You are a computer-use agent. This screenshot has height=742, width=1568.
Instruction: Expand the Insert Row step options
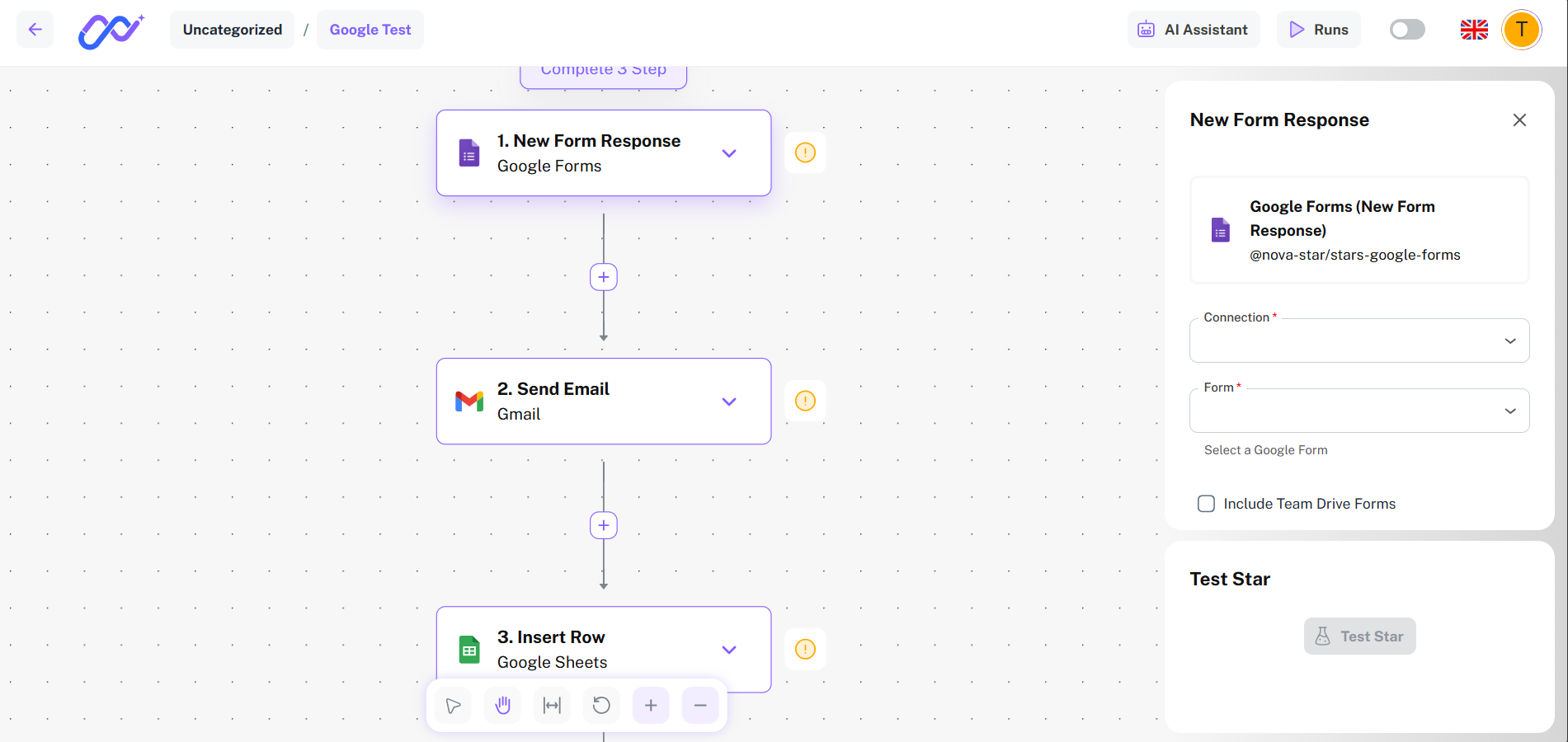click(729, 649)
